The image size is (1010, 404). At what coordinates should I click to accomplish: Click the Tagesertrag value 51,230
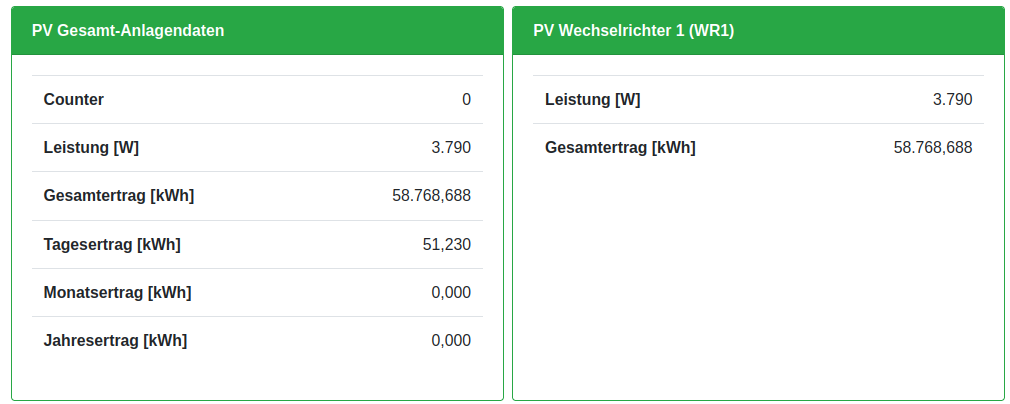(x=447, y=244)
